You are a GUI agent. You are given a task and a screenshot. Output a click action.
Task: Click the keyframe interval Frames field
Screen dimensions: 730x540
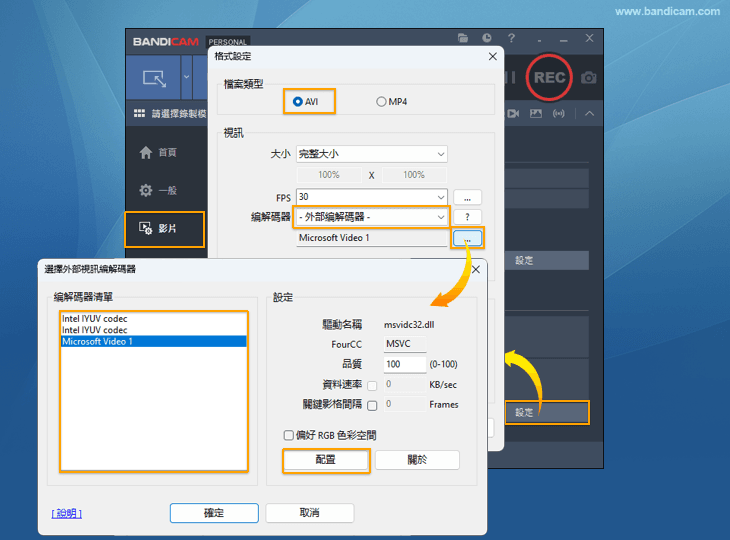tap(405, 404)
